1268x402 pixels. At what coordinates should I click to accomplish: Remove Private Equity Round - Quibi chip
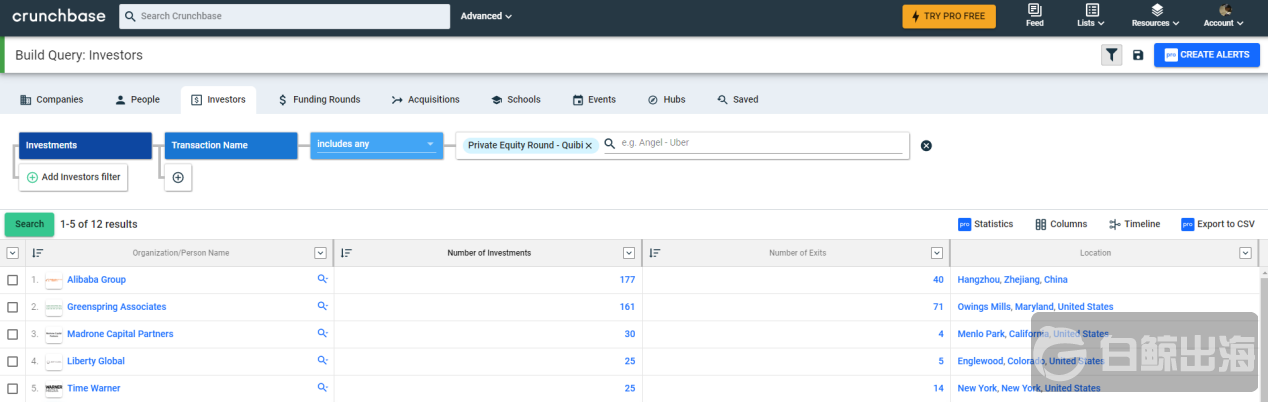589,146
